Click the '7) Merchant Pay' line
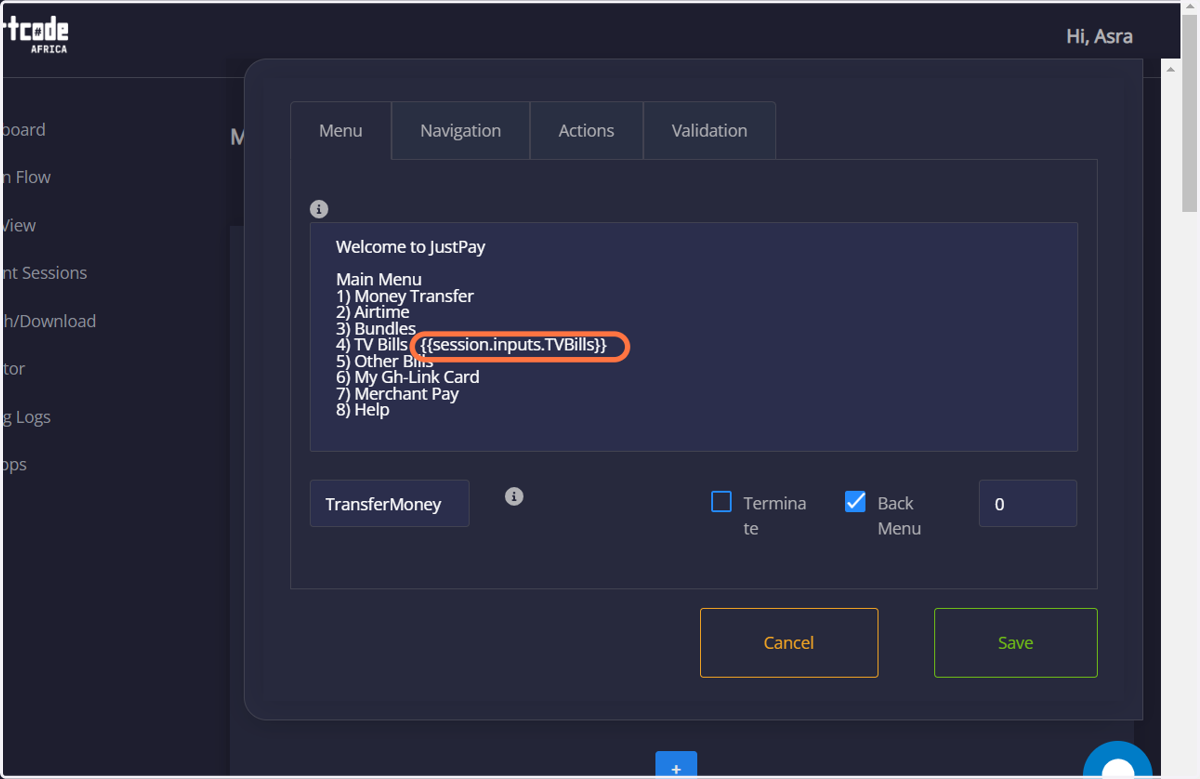Image resolution: width=1200 pixels, height=779 pixels. 397,393
